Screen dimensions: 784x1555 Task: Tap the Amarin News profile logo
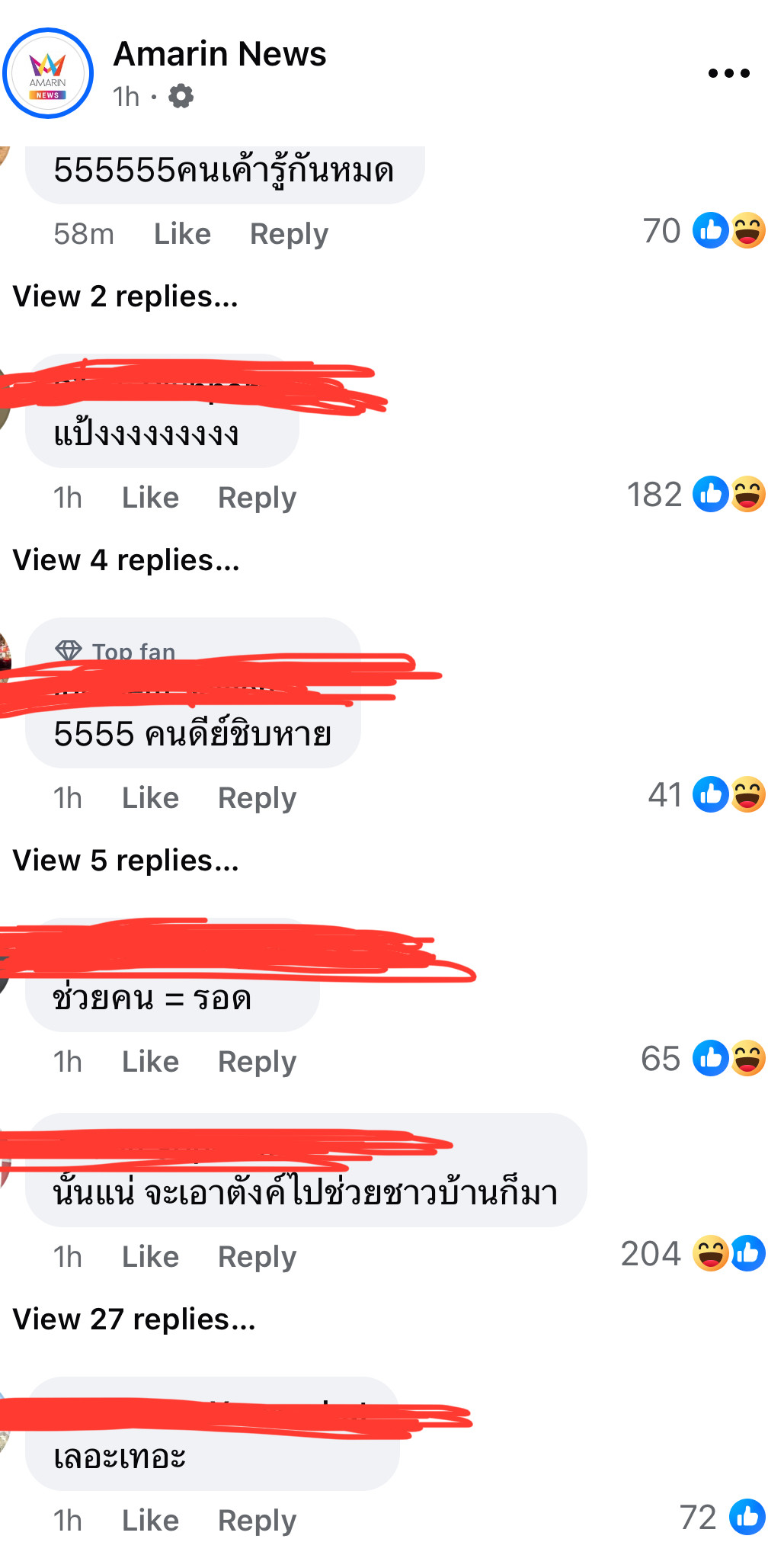pos(48,74)
